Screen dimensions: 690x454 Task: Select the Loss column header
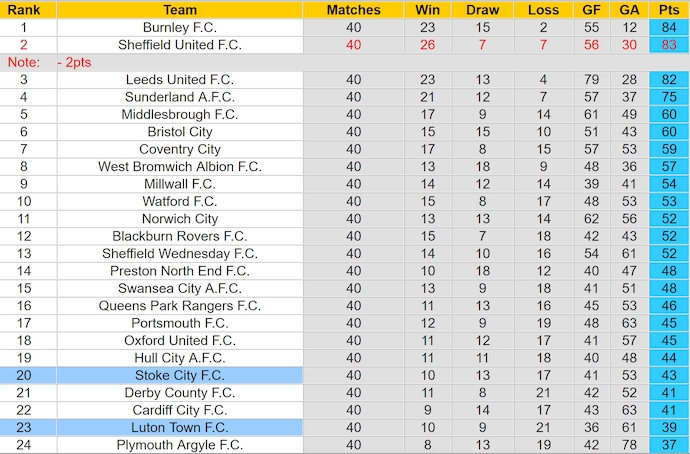pos(543,10)
